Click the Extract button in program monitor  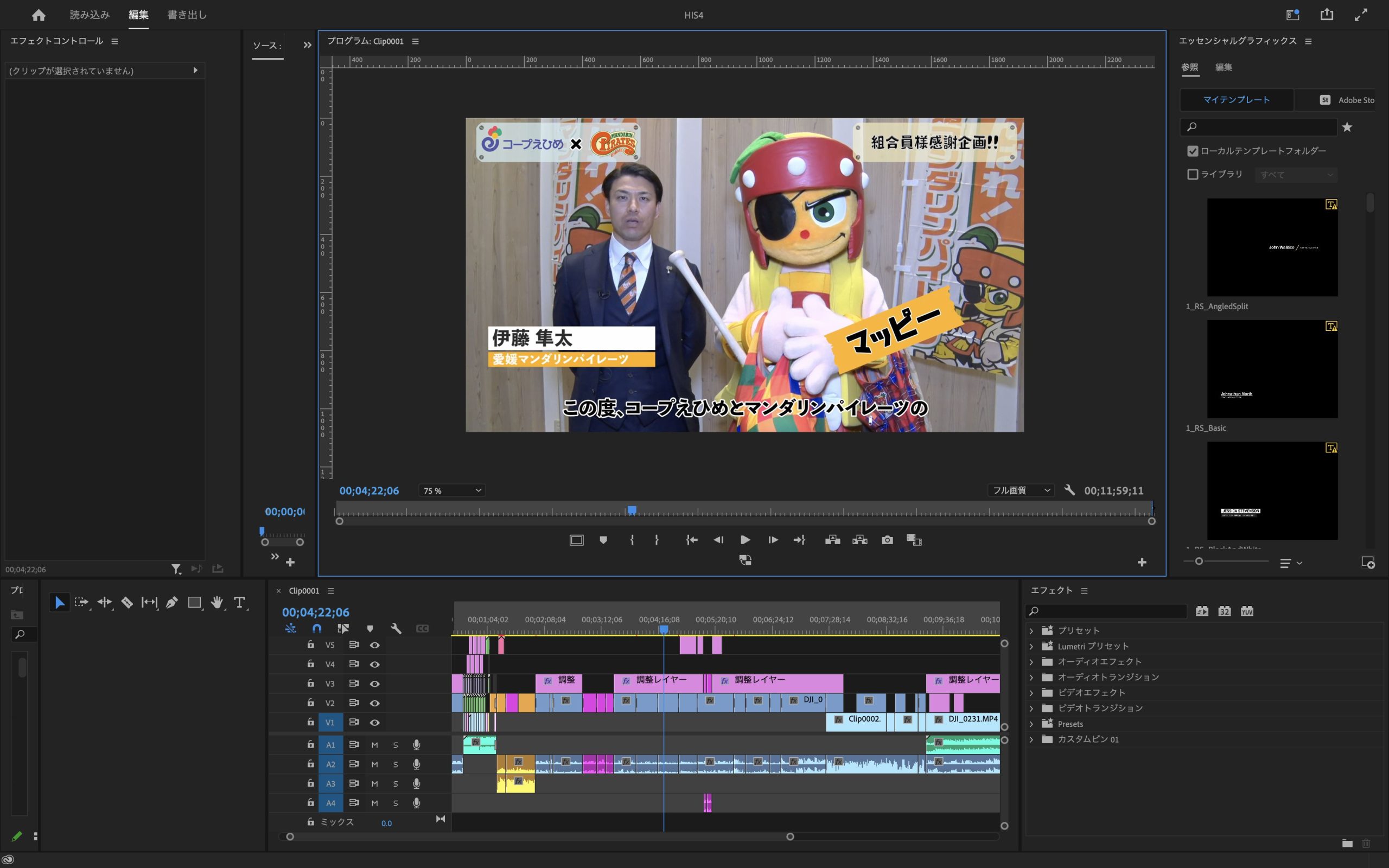(859, 540)
